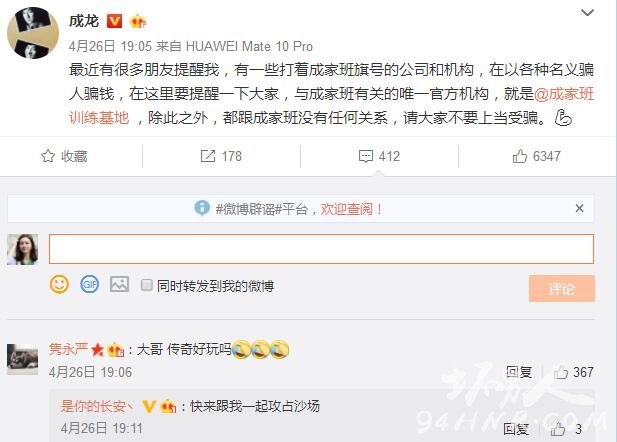617x442 pixels.
Task: Like the post with 6347 thumbs up
Action: pos(536,156)
